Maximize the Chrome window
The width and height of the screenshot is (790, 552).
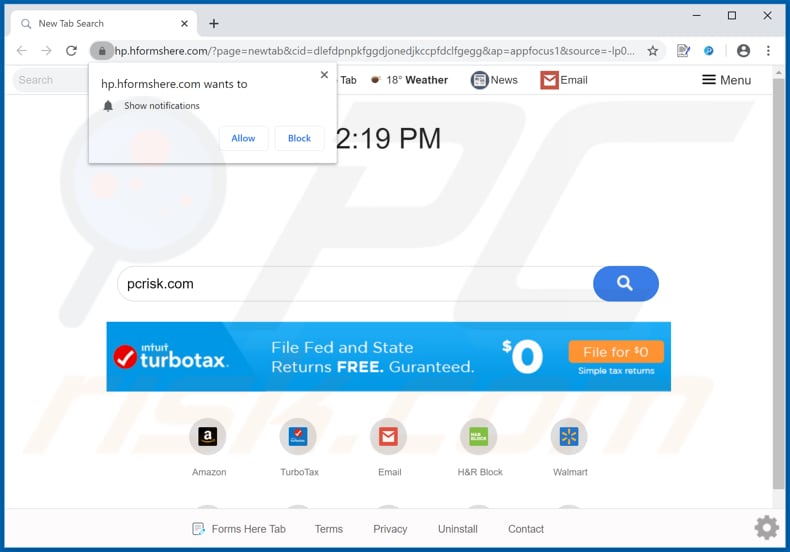pyautogui.click(x=732, y=16)
